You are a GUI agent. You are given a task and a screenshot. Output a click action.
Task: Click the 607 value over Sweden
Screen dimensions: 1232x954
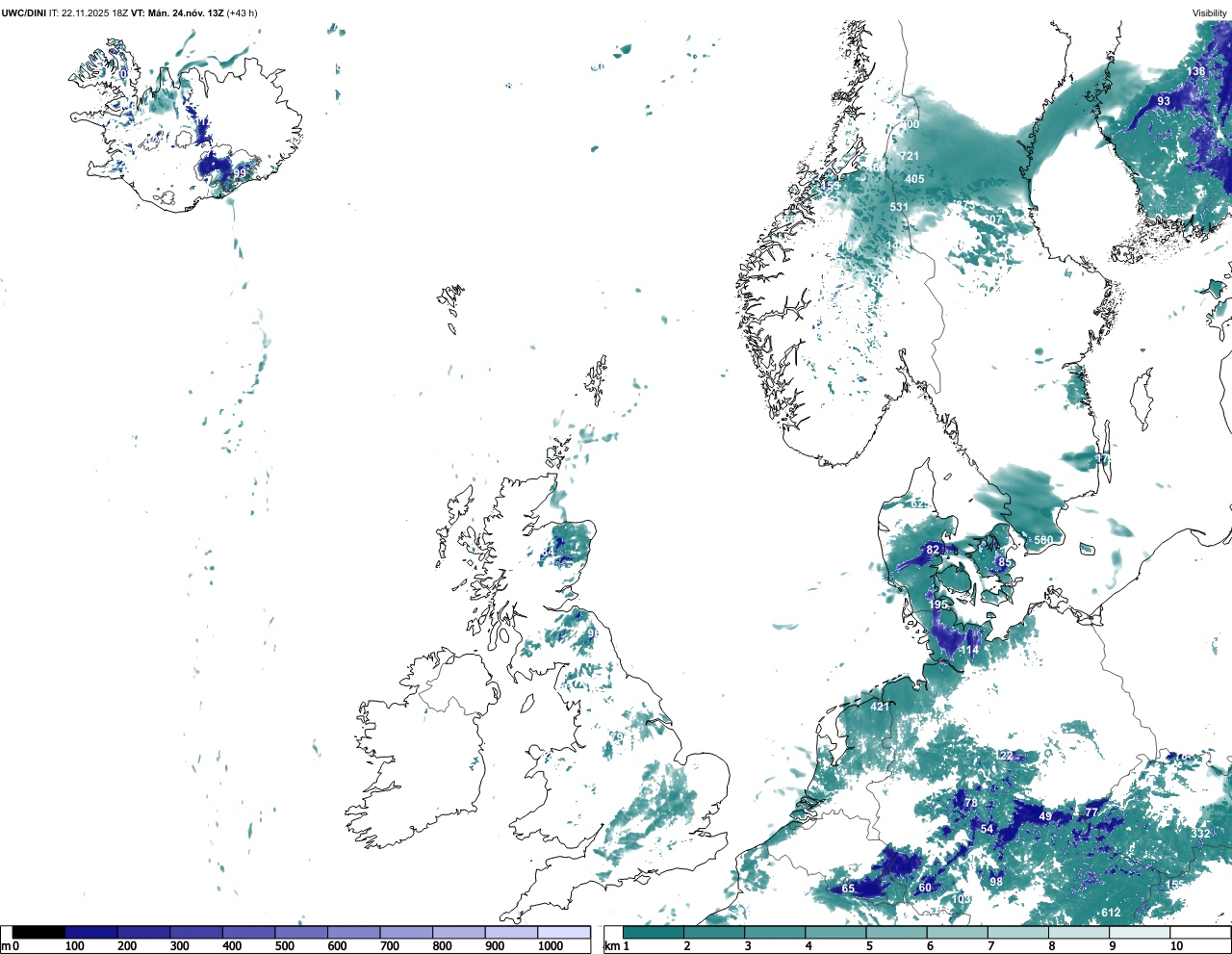point(992,219)
